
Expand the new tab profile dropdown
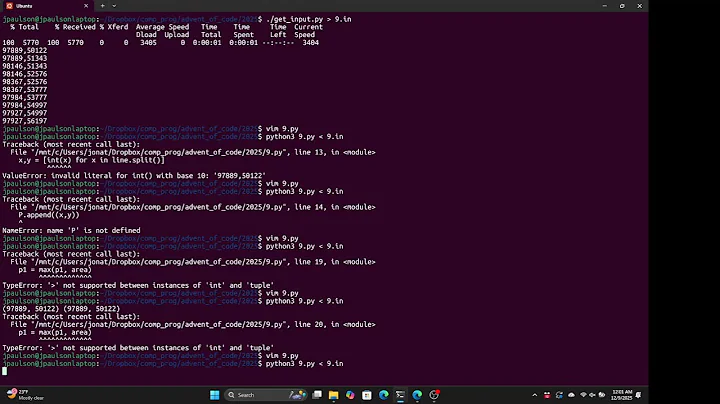tap(114, 6)
